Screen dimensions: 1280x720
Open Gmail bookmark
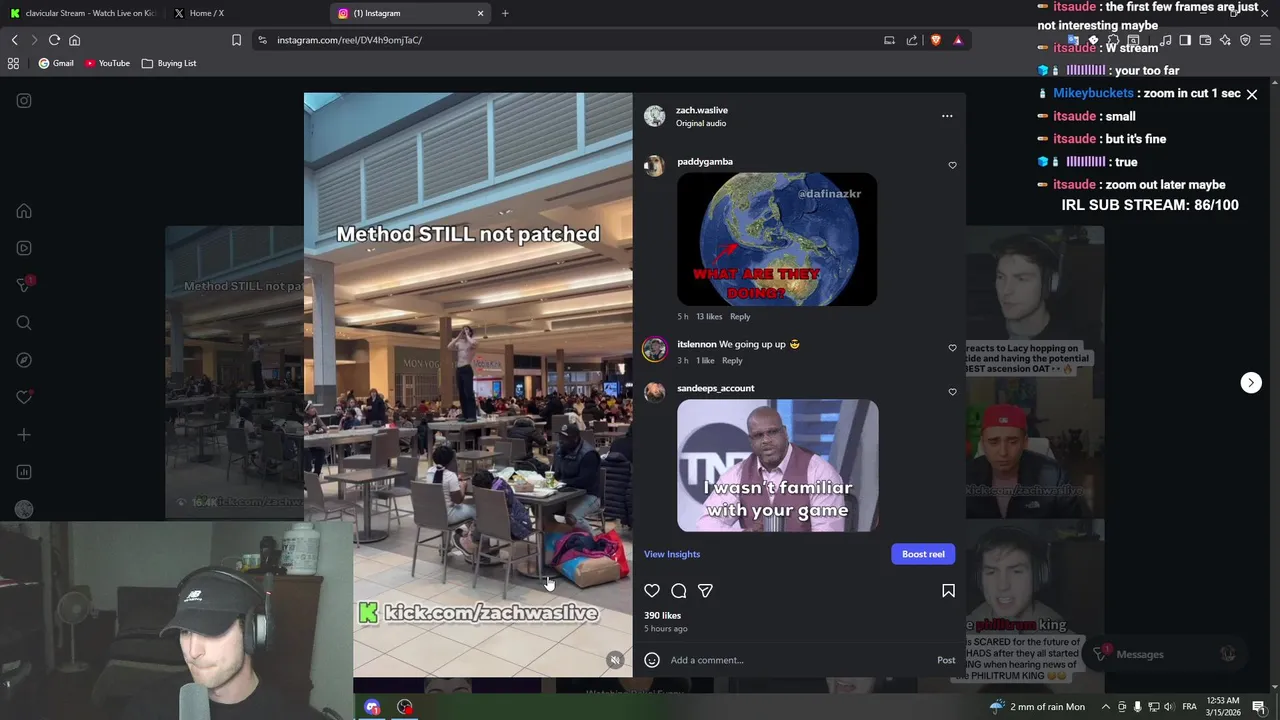pyautogui.click(x=56, y=63)
